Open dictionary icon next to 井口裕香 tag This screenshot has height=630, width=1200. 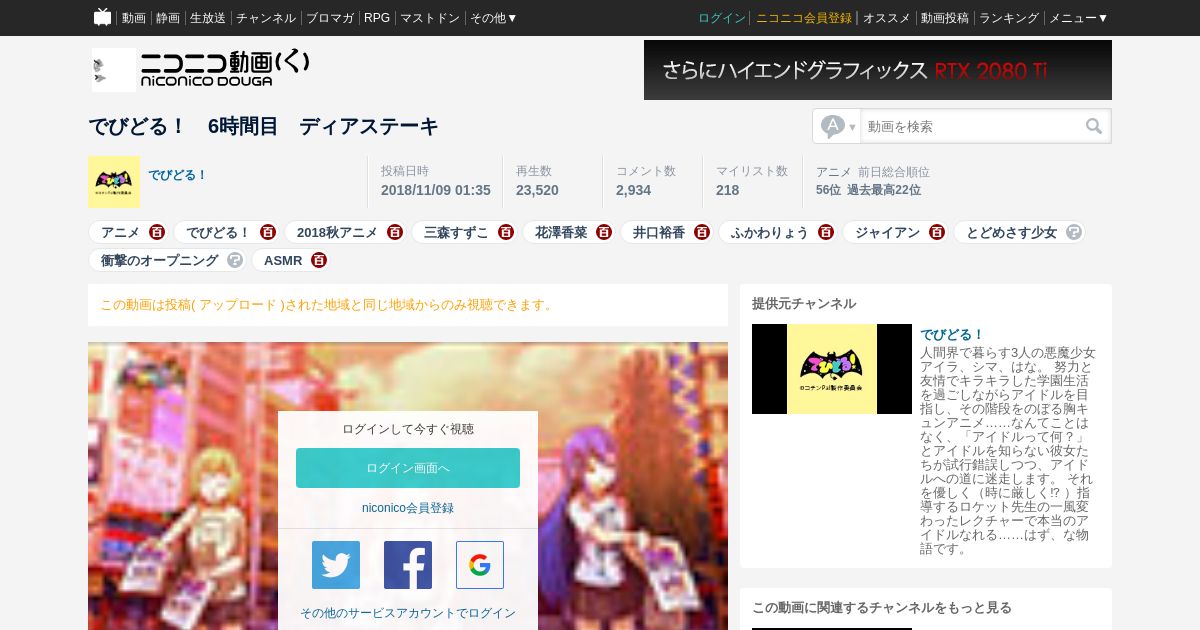tap(702, 232)
